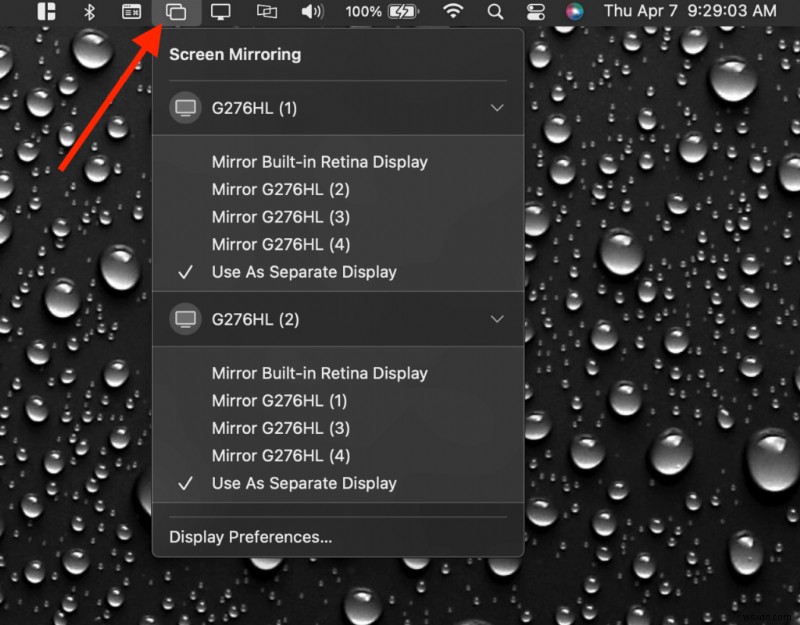Select Use As Separate Display for G276HL (1)
The height and width of the screenshot is (625, 800).
point(304,271)
